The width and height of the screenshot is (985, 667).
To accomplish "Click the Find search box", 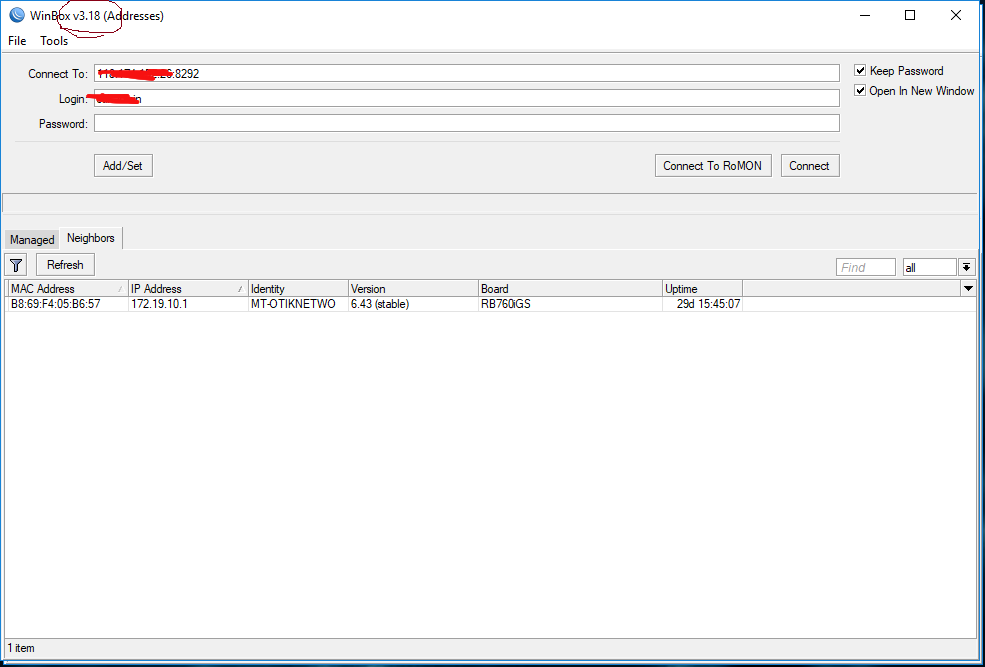I will (866, 268).
